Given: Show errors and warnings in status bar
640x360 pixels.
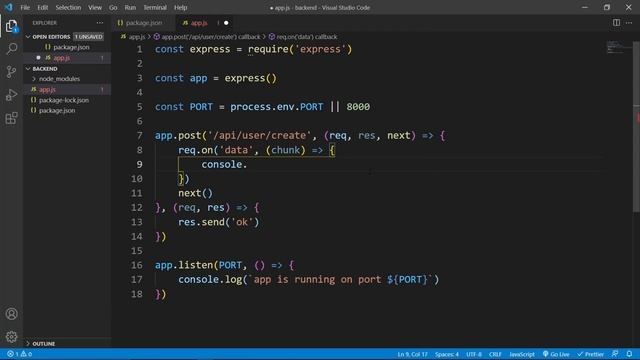Looking at the screenshot, I should (x=19, y=354).
